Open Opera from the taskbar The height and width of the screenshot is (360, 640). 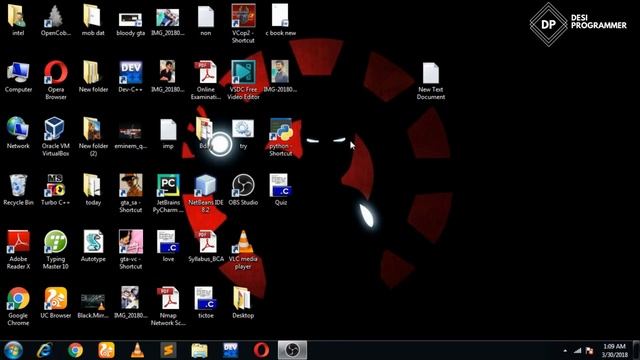click(x=261, y=351)
